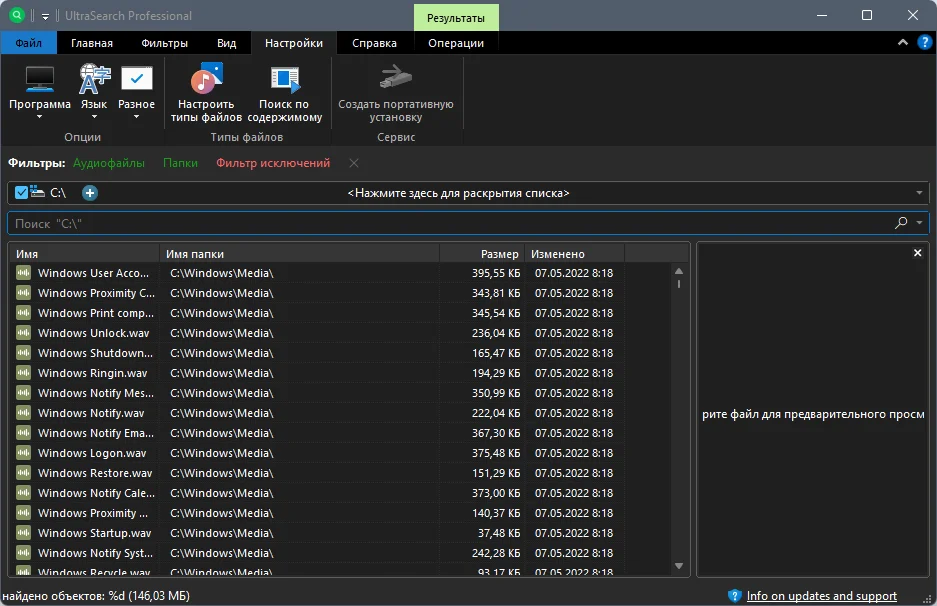Viewport: 937px width, 606px height.
Task: Click the UltraSearch app logo icon
Action: click(17, 16)
